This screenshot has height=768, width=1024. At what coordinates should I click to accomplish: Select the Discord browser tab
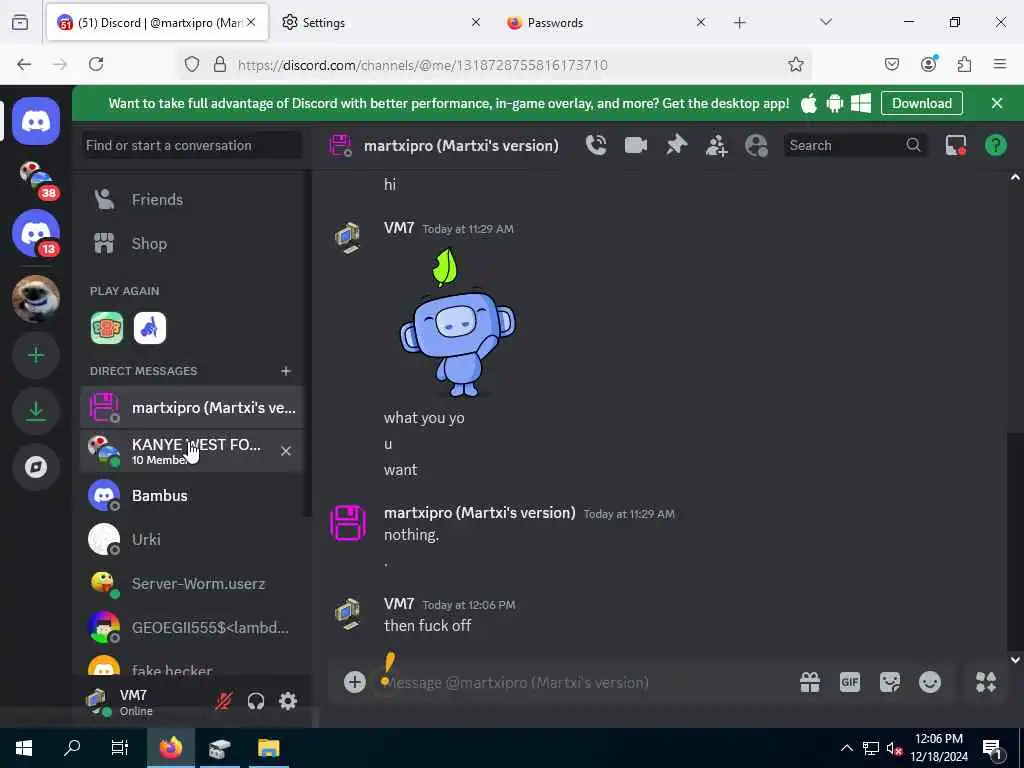coord(157,23)
